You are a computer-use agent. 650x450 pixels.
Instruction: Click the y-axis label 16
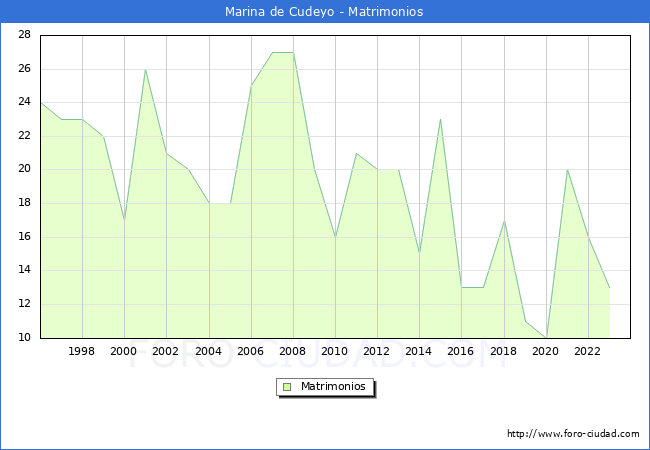pos(24,237)
